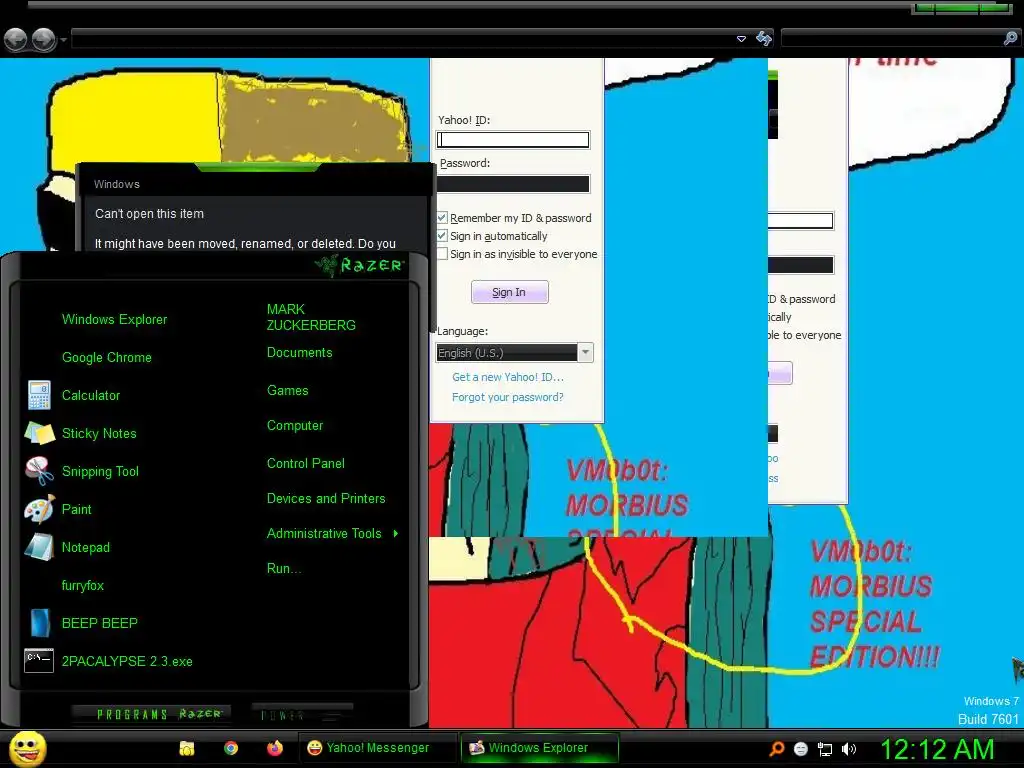Open the Notepad icon

click(39, 547)
